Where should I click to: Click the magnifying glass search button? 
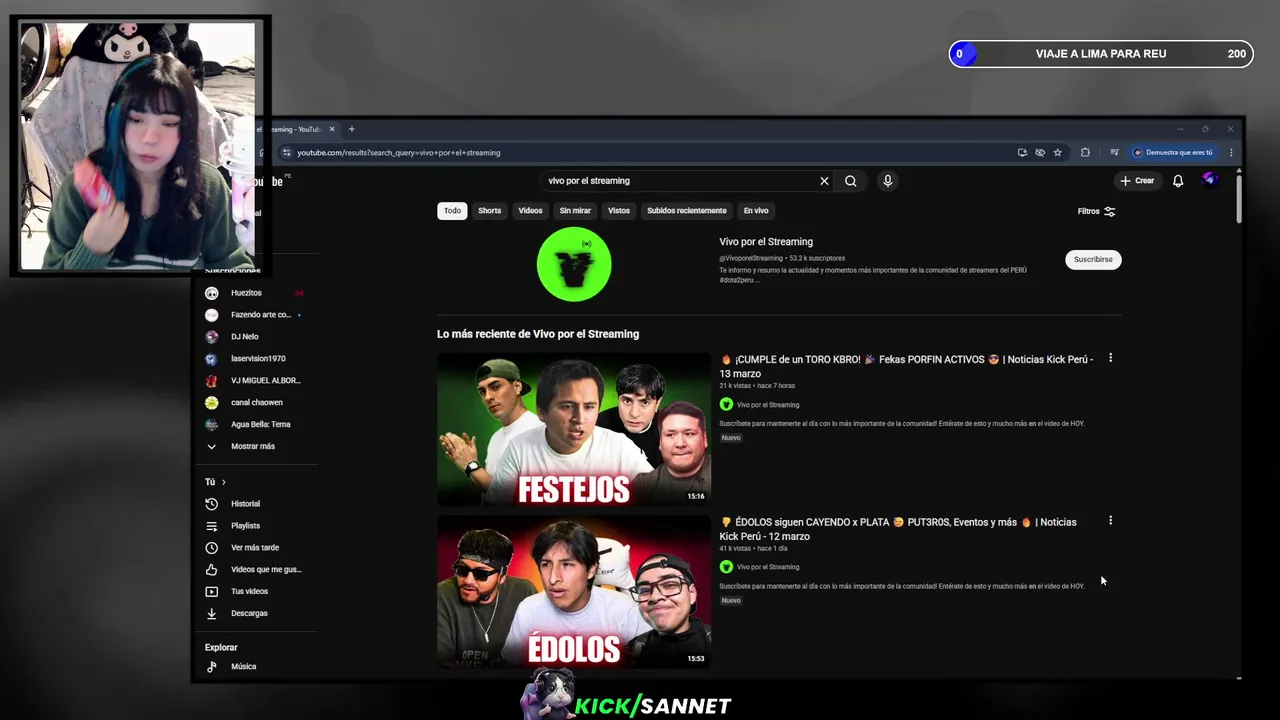coord(850,181)
